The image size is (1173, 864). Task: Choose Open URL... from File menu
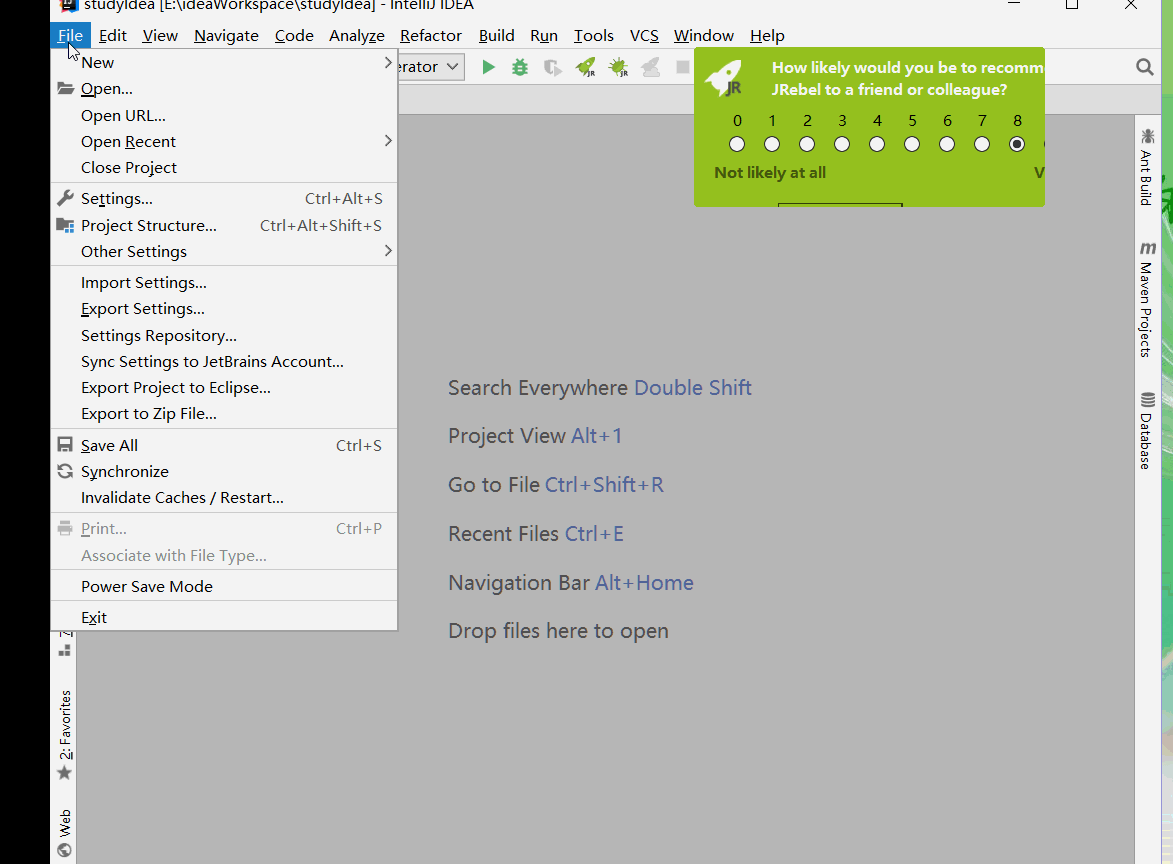[x=224, y=115]
